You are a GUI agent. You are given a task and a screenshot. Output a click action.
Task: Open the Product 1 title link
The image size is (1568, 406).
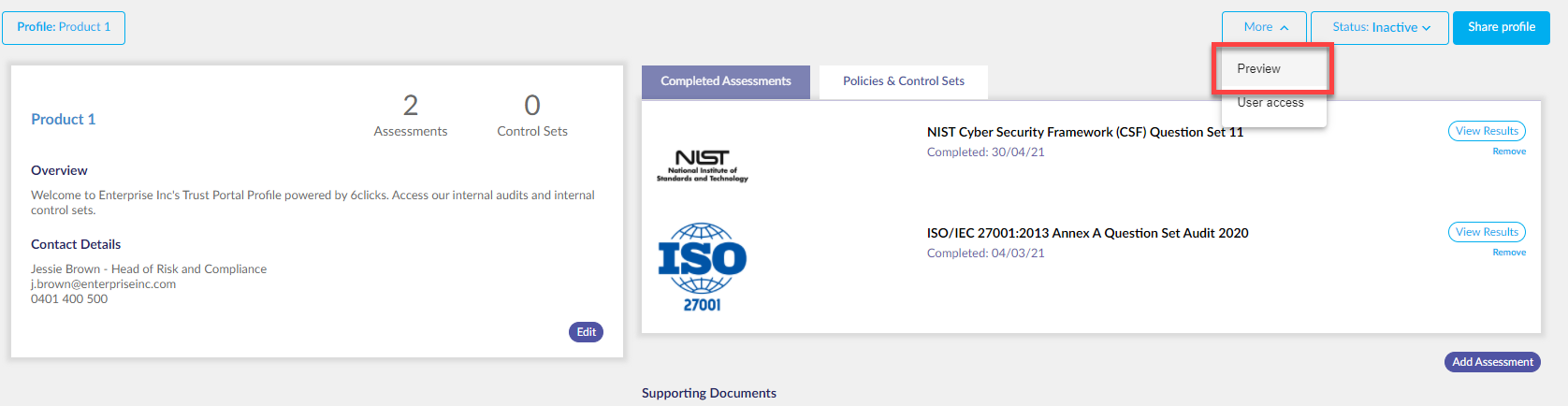64,120
